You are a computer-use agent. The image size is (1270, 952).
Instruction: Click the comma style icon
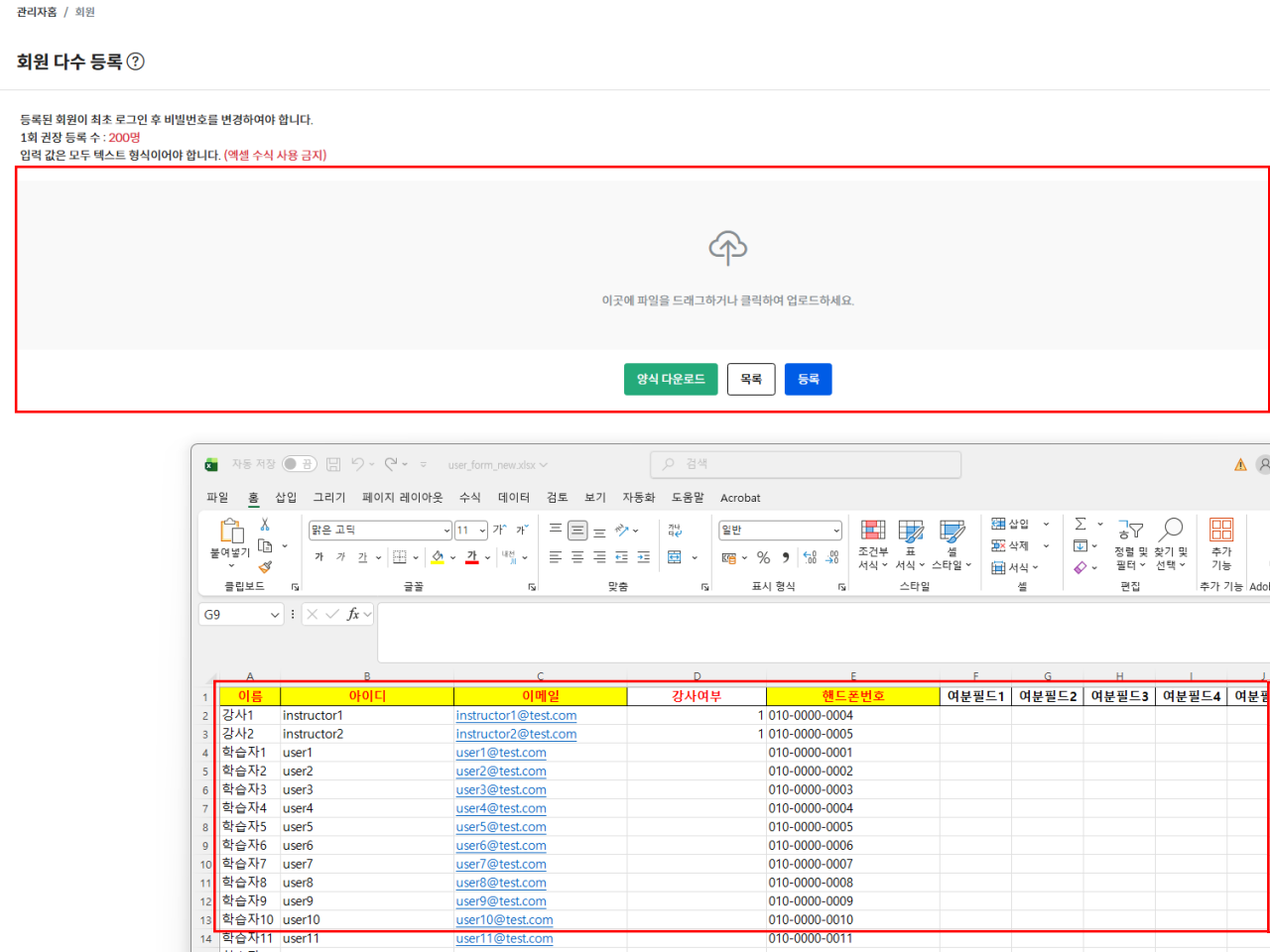(785, 557)
